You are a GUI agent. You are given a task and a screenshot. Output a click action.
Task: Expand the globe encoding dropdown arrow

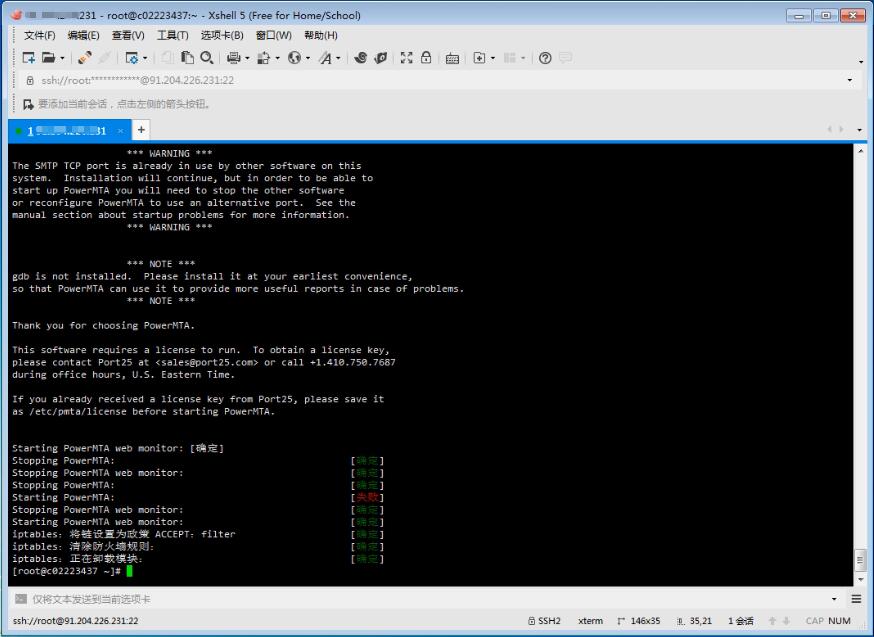308,58
